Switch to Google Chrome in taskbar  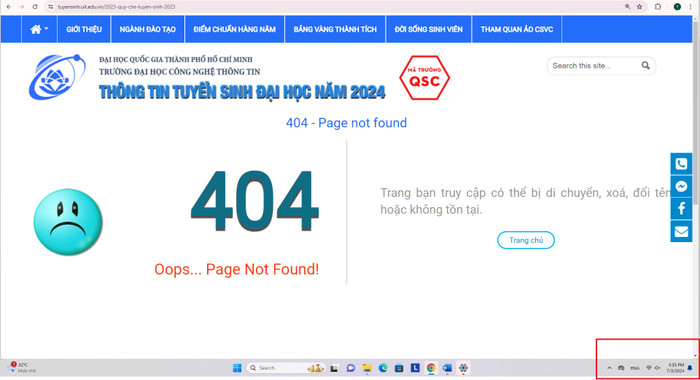click(431, 368)
